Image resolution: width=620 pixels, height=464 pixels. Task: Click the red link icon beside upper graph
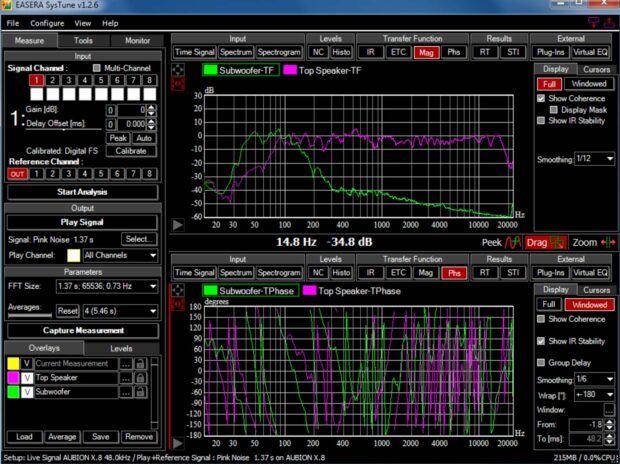tap(178, 84)
